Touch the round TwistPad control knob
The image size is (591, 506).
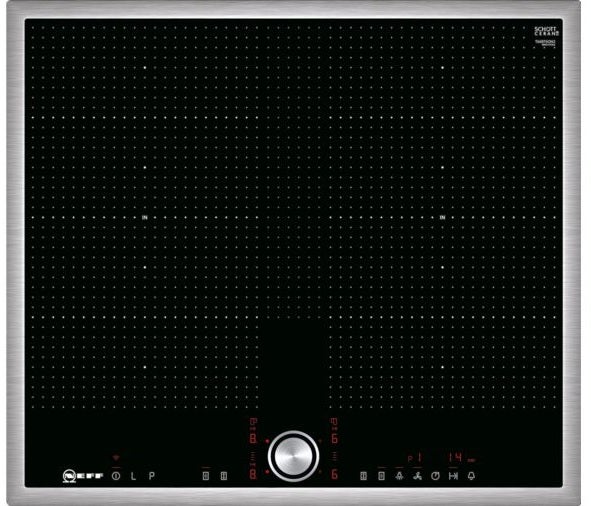point(294,456)
